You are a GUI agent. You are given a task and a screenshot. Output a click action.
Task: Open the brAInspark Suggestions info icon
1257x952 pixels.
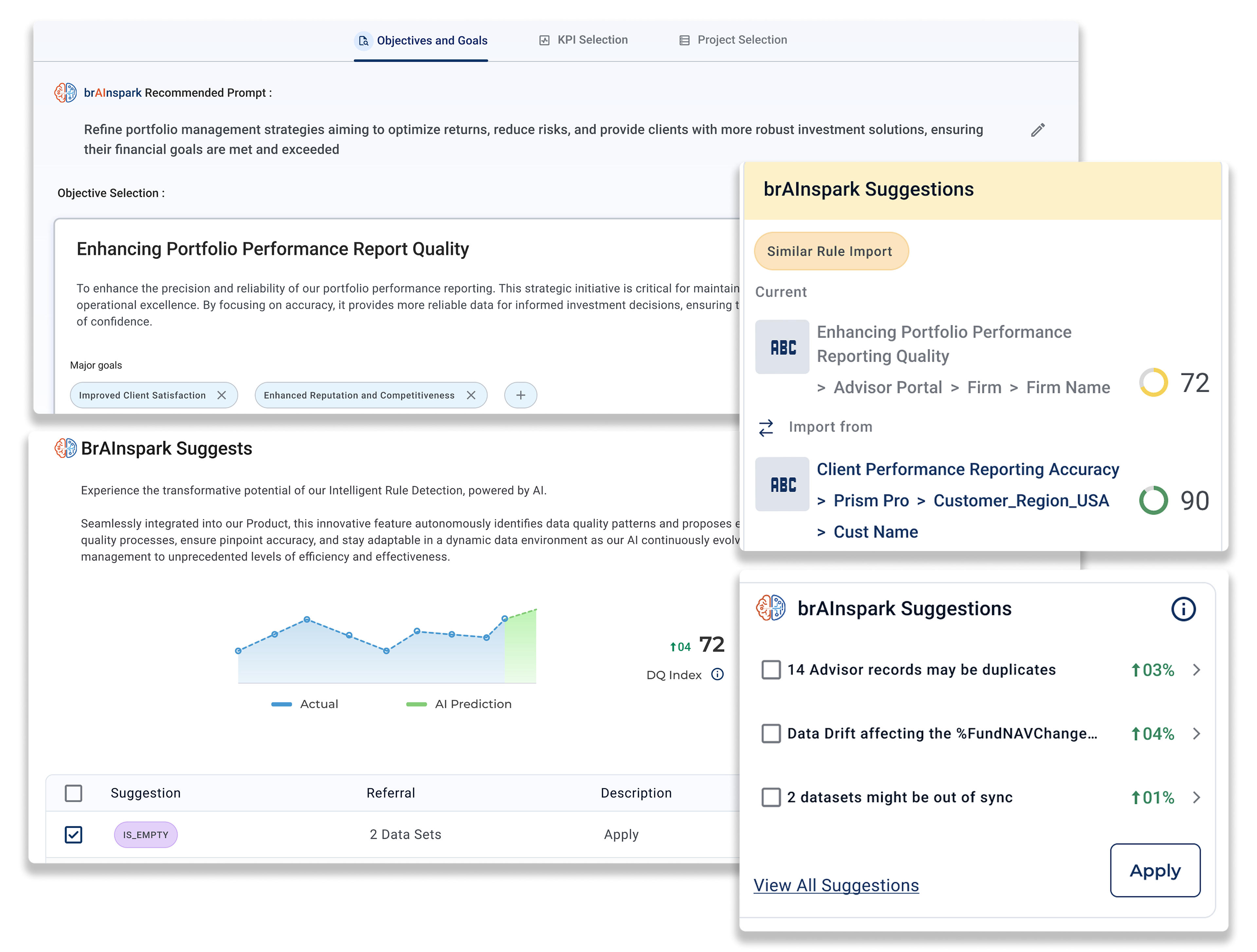coord(1183,609)
